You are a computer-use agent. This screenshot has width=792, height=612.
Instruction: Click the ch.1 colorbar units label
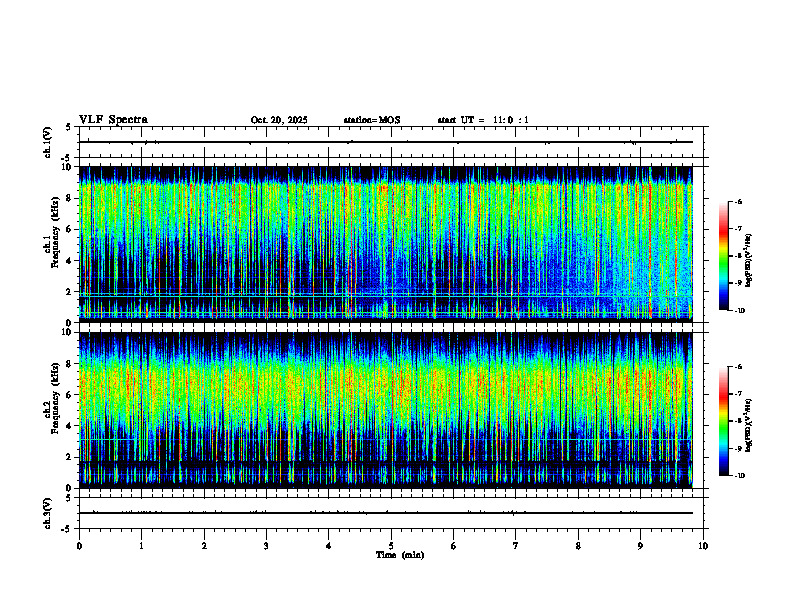[749, 261]
